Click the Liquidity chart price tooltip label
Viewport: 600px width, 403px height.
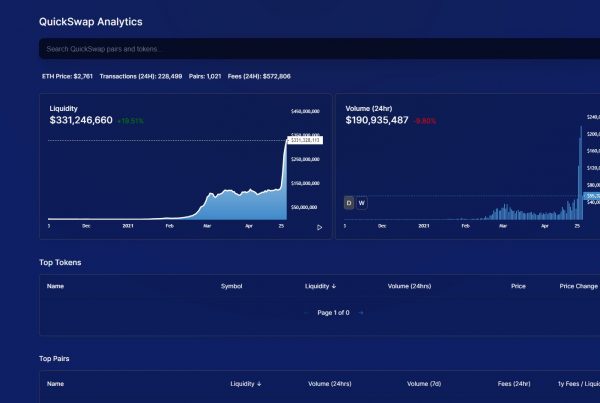pyautogui.click(x=305, y=140)
